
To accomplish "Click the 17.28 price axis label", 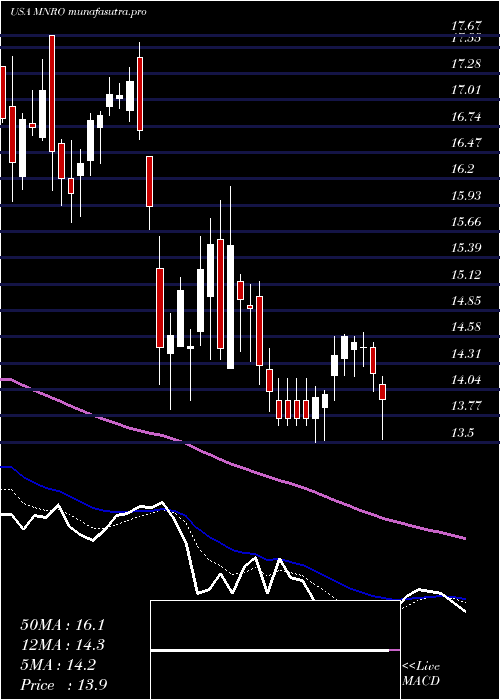I will click(466, 64).
